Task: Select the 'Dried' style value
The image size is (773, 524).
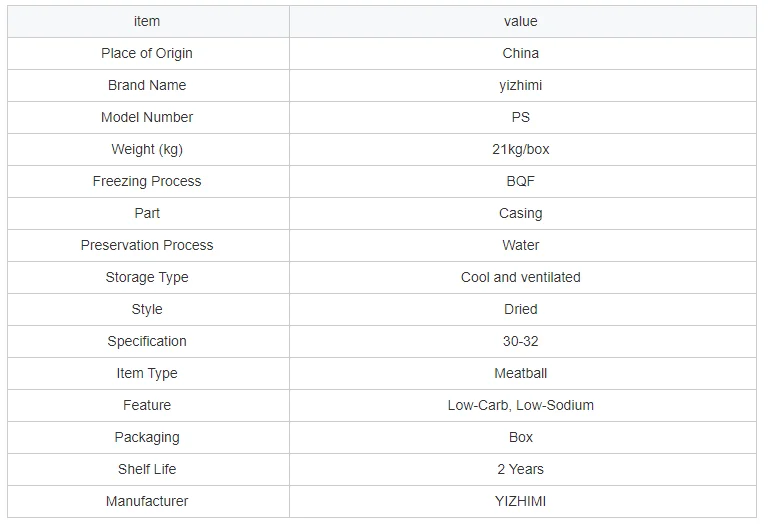Action: pyautogui.click(x=520, y=309)
